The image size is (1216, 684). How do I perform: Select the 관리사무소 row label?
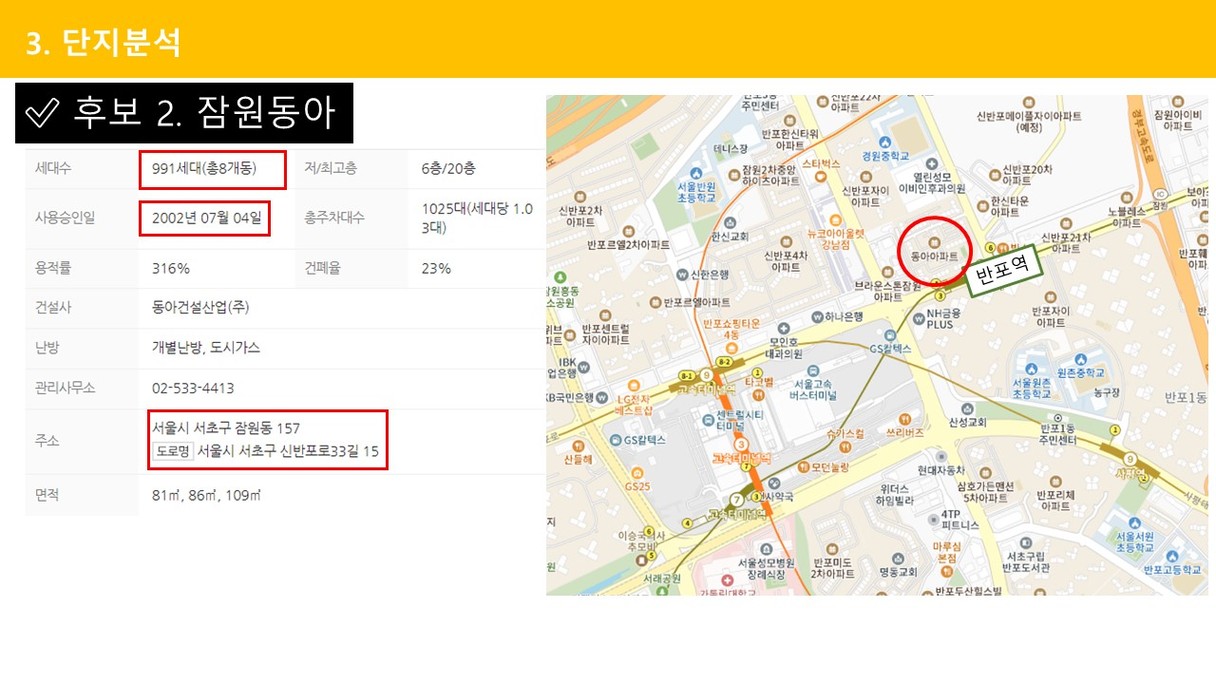65,387
